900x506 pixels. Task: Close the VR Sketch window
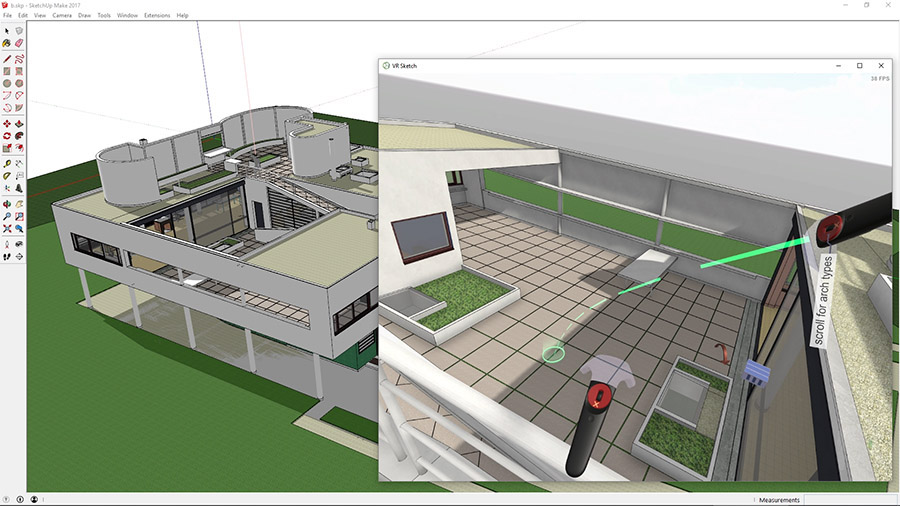(x=881, y=66)
